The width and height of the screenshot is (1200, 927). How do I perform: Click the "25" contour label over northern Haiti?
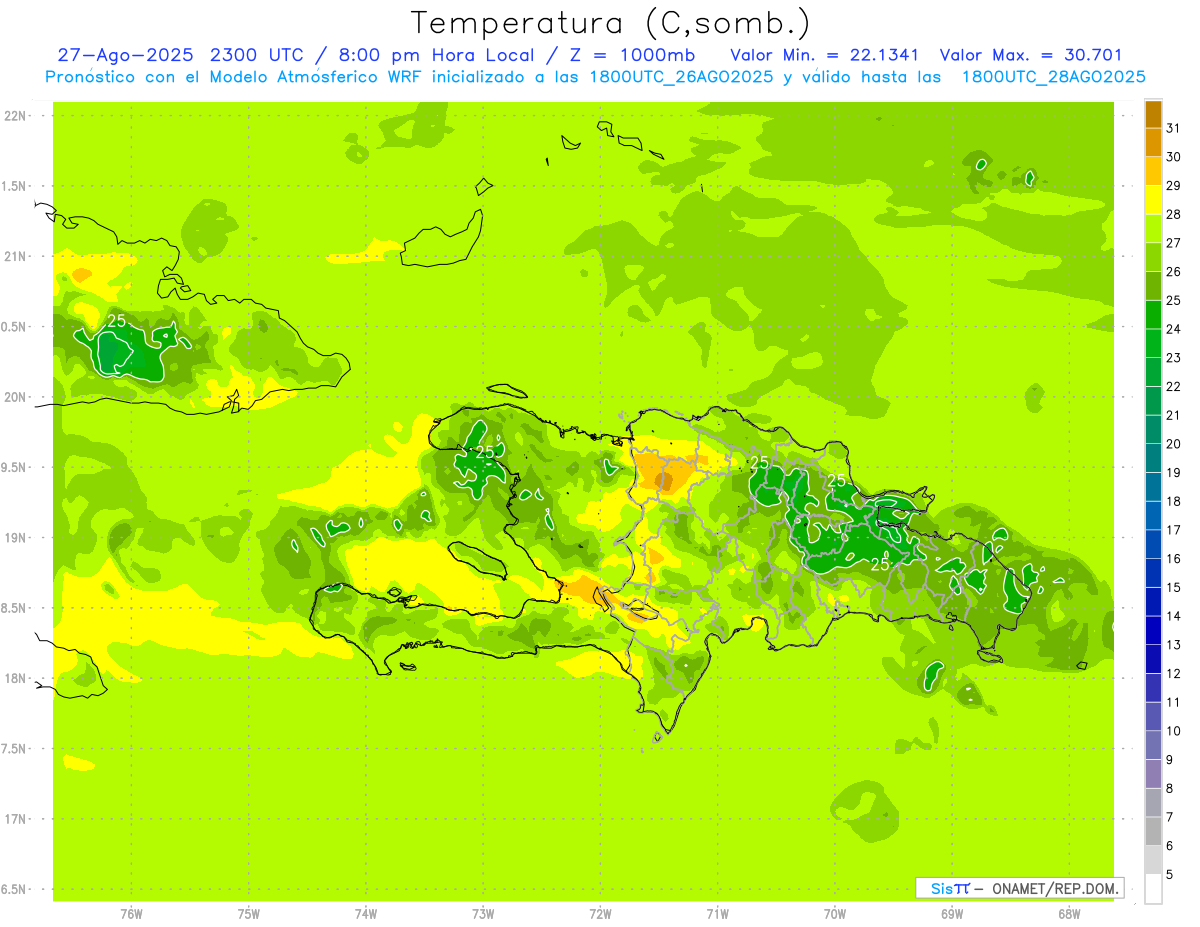coord(484,452)
